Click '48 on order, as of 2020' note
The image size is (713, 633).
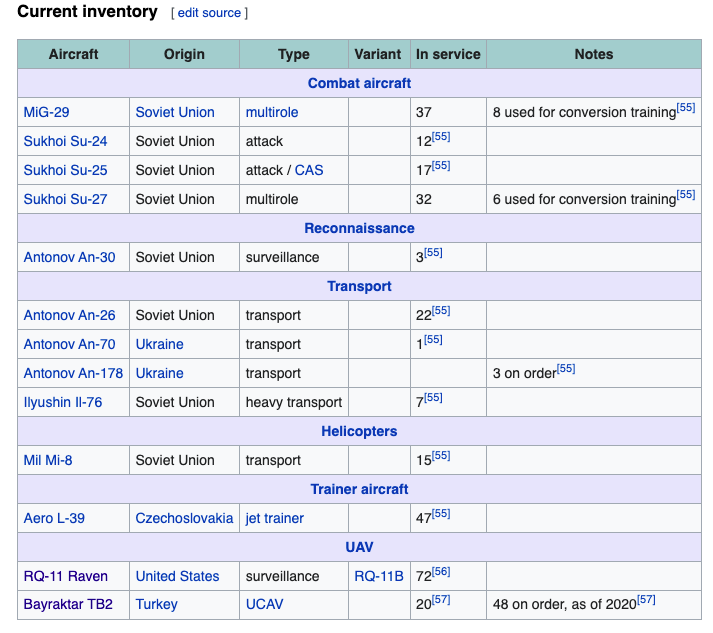click(x=564, y=604)
